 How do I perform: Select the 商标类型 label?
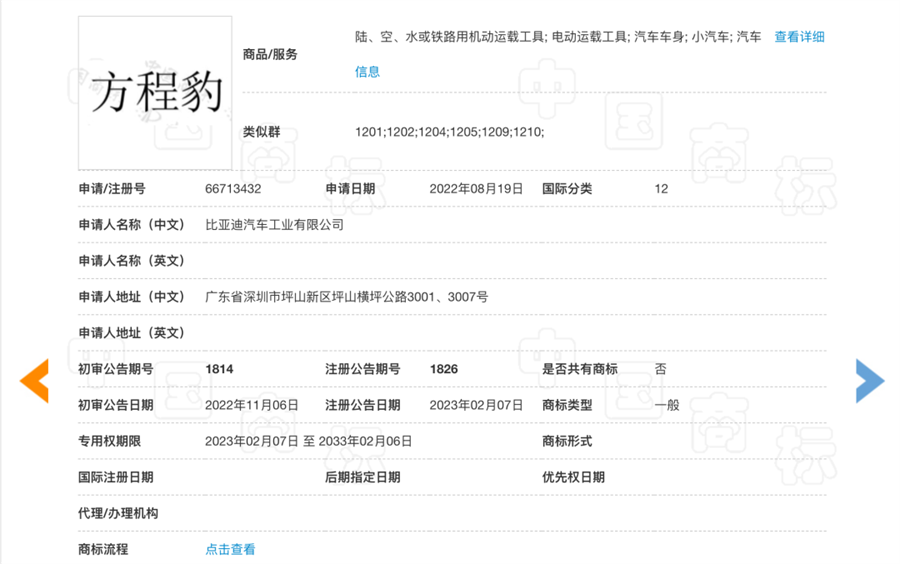coord(567,405)
